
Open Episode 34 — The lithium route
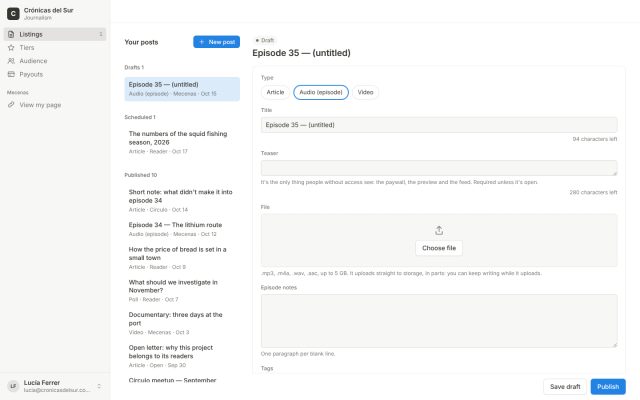click(182, 229)
